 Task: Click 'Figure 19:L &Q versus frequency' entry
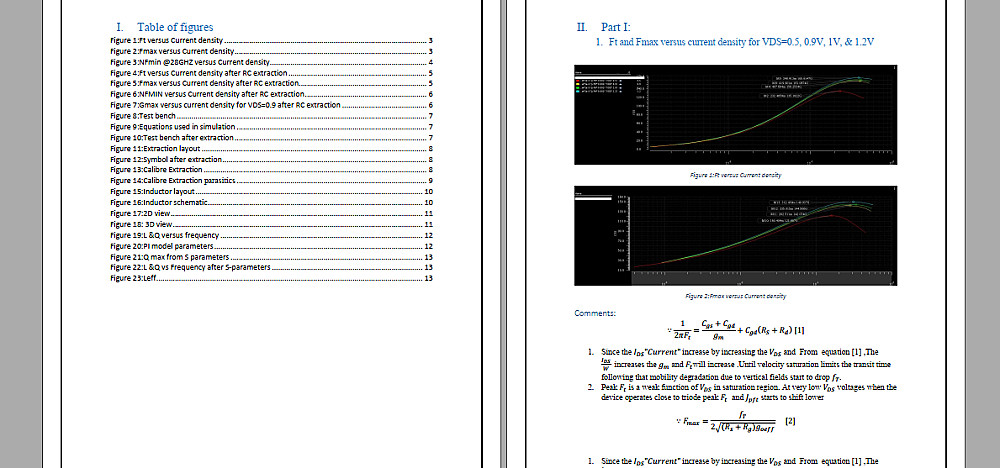[x=272, y=235]
